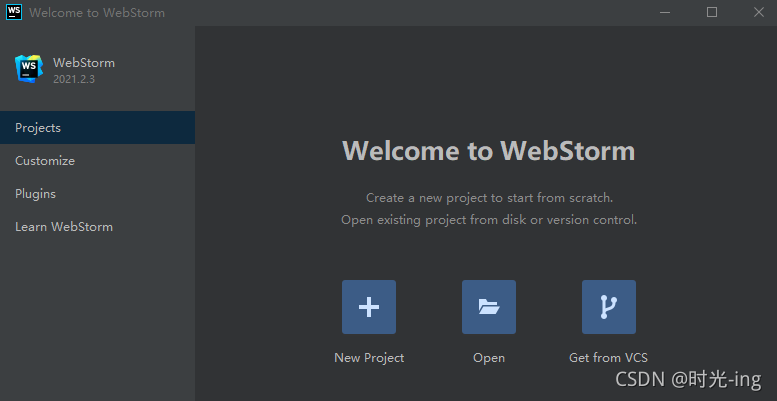Open the Customize section
This screenshot has height=401, width=777.
(x=97, y=161)
